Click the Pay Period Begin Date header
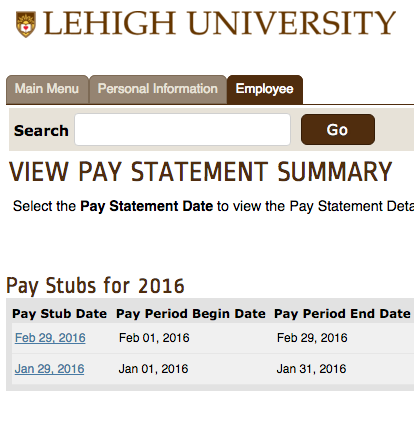 coord(191,314)
